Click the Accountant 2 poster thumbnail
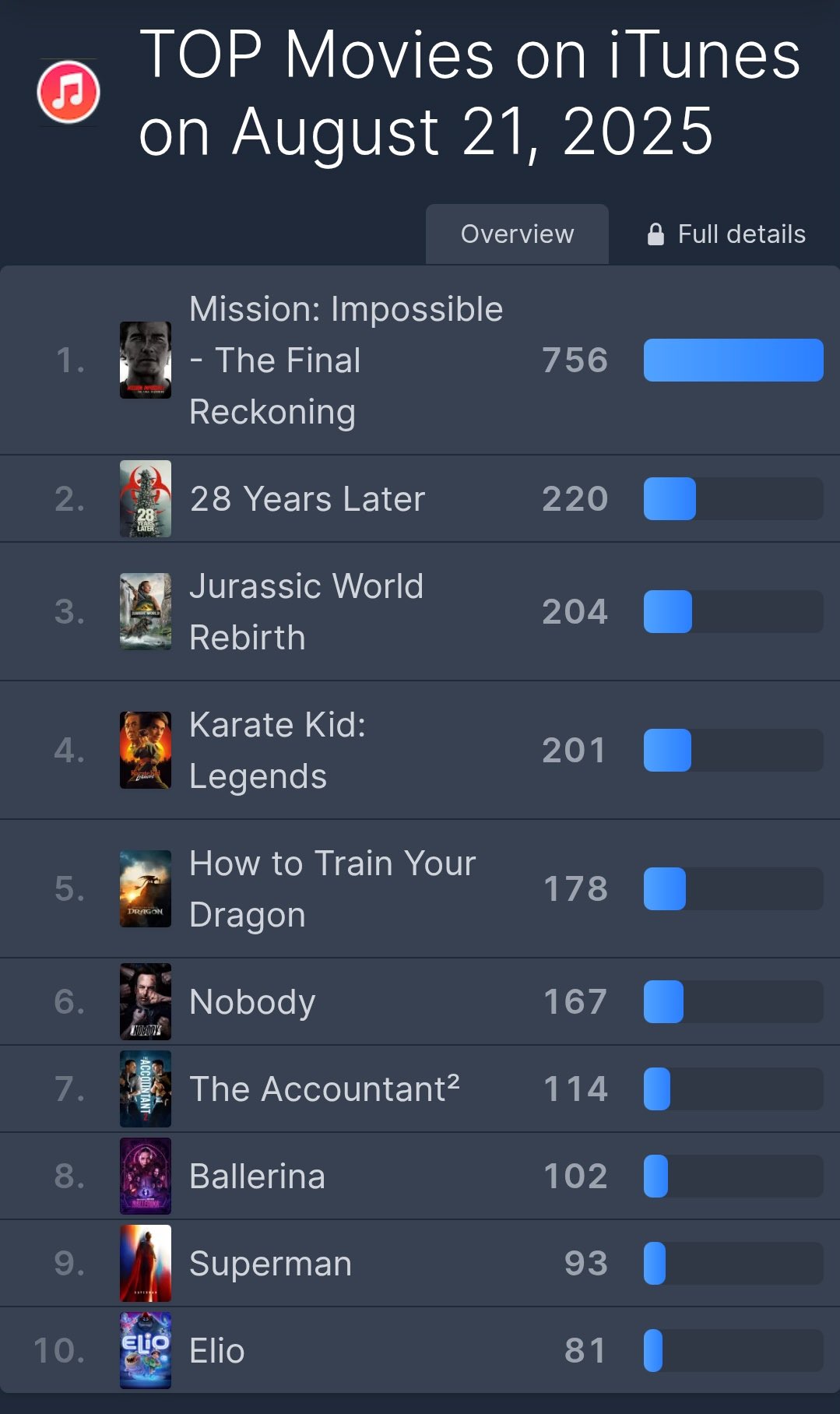The image size is (840, 1414). pyautogui.click(x=146, y=1089)
